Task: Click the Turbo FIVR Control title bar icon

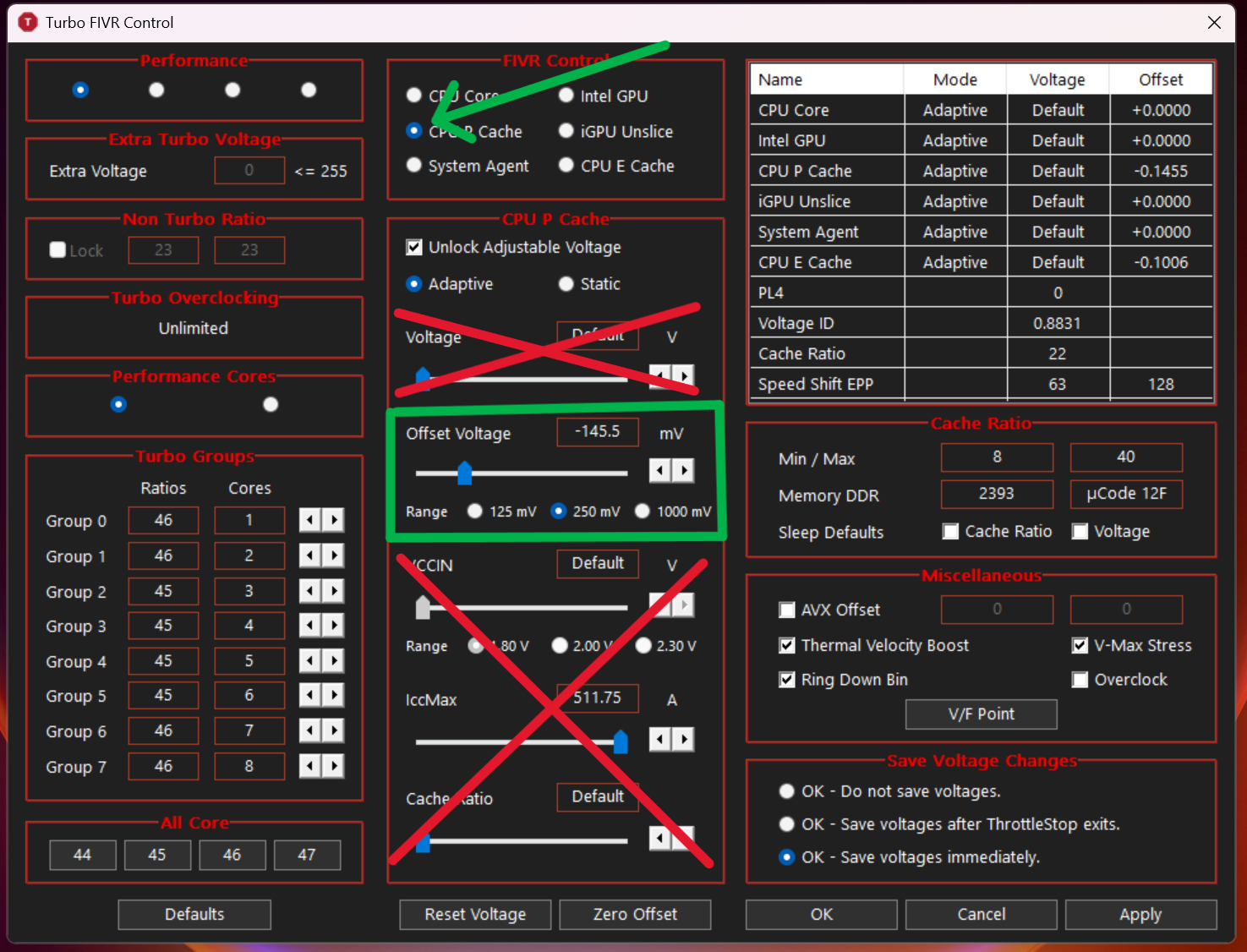Action: 28,22
